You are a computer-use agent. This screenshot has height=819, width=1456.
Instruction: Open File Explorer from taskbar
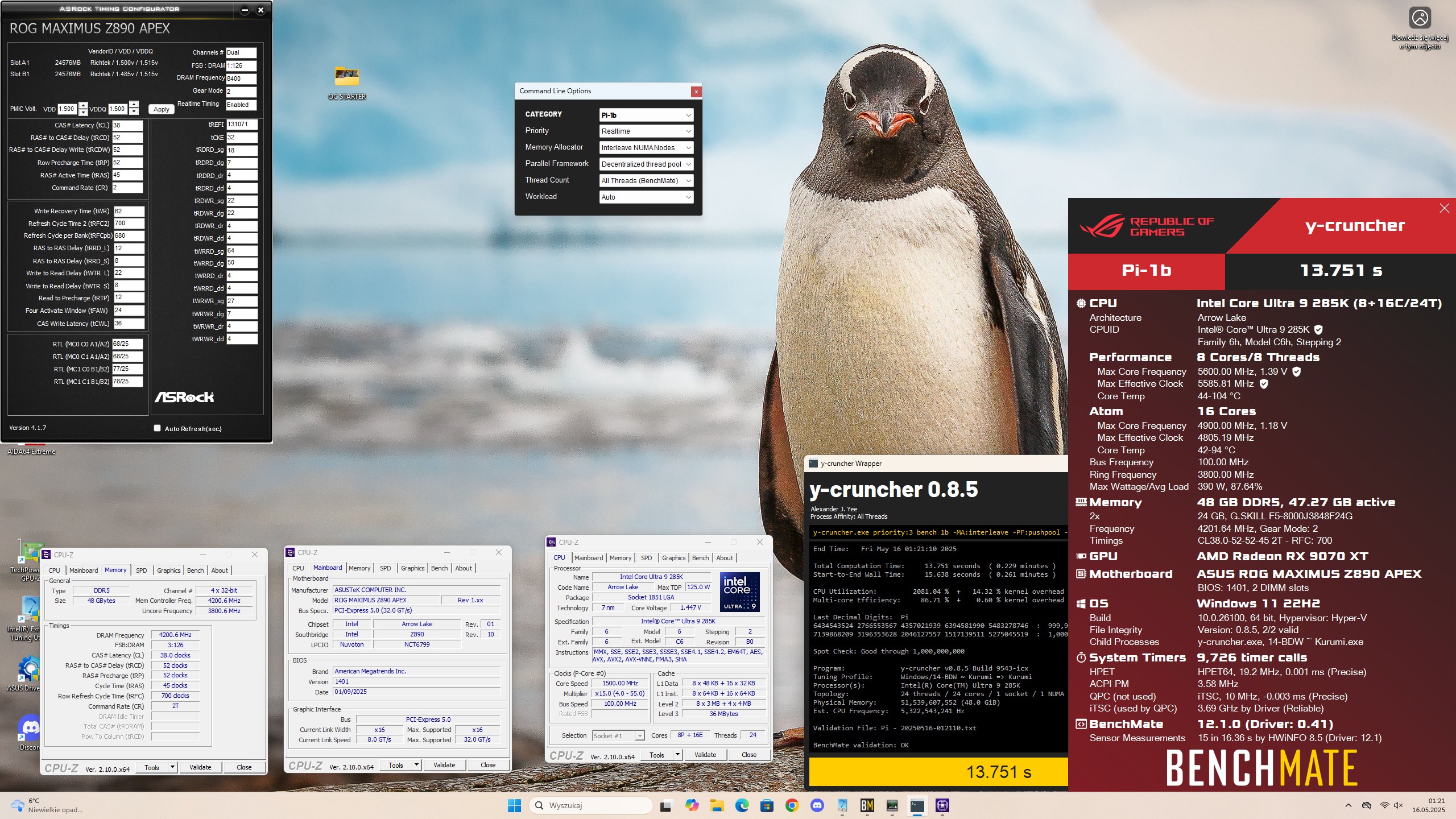717,805
